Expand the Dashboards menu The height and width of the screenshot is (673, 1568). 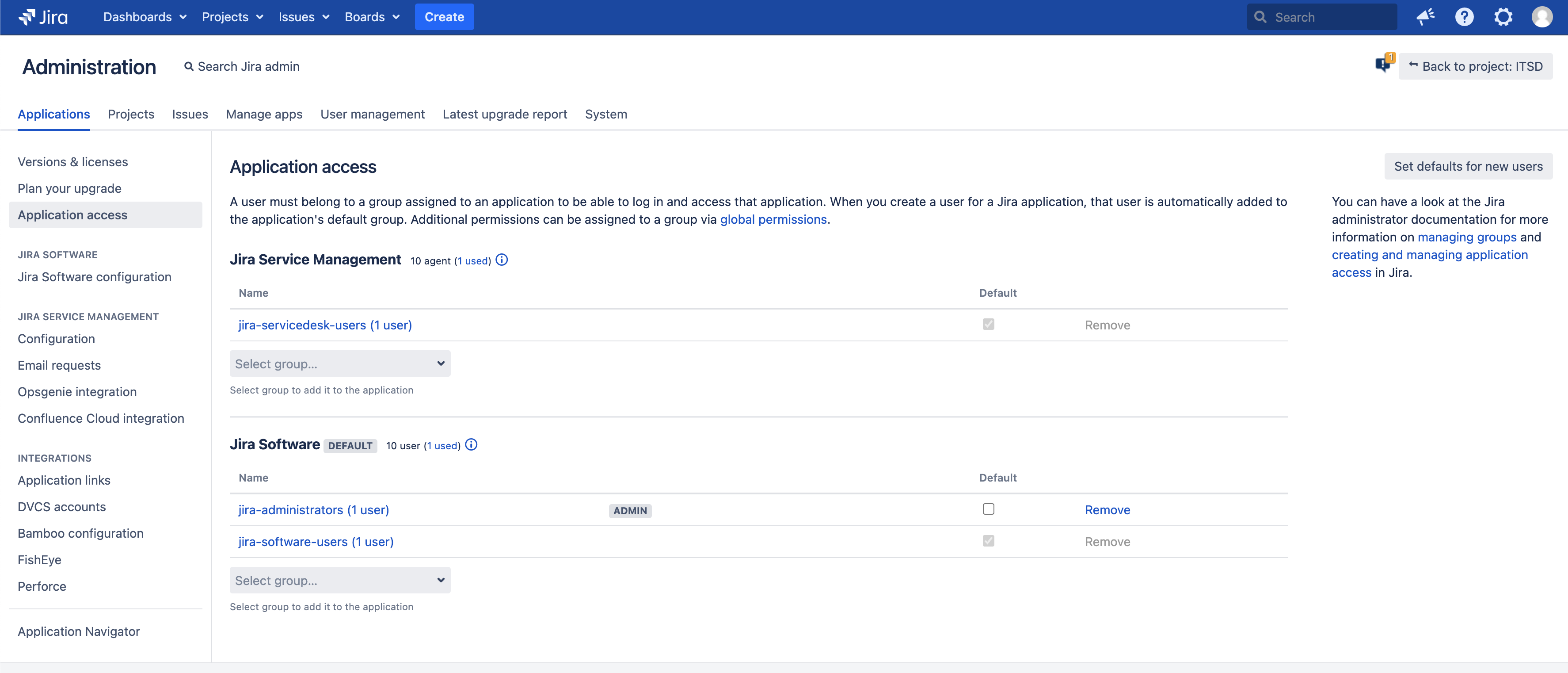144,17
